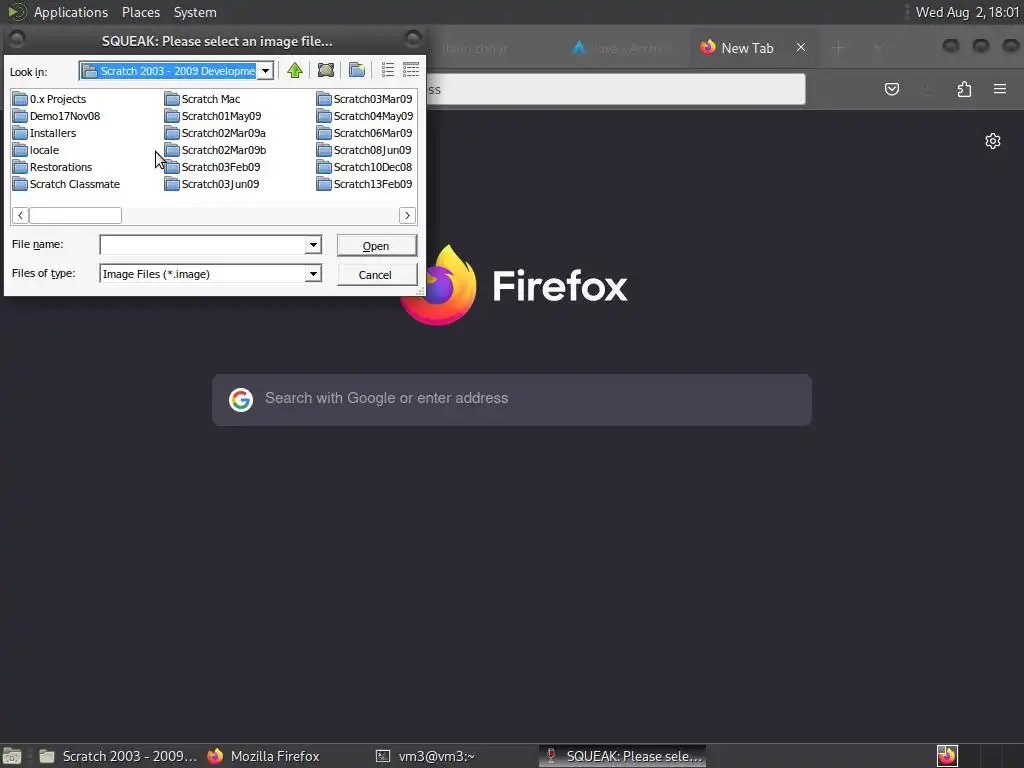Viewport: 1024px width, 768px height.
Task: Click the date and time clock in top panel
Action: tap(967, 12)
